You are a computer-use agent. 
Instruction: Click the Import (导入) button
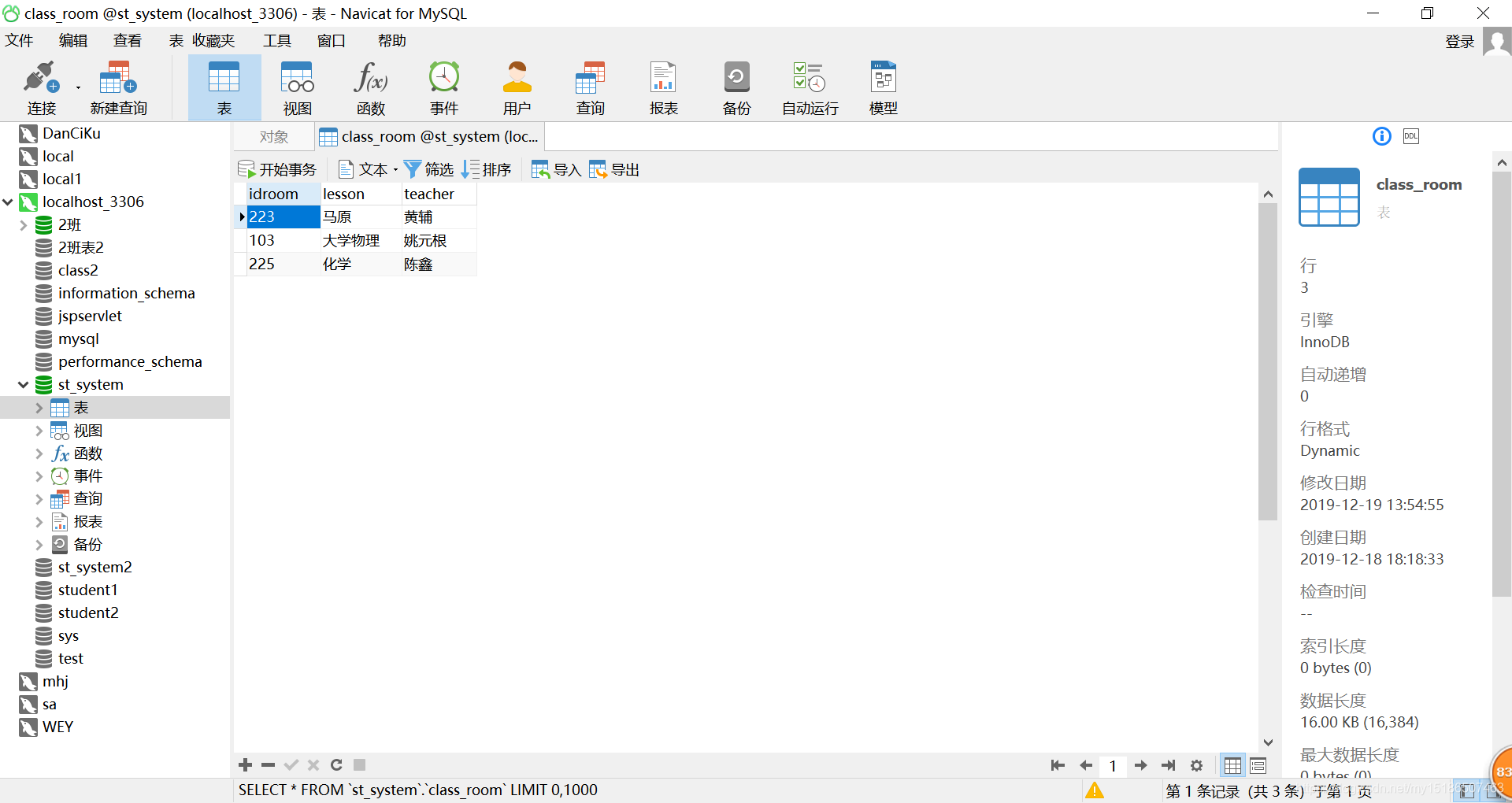(x=556, y=169)
